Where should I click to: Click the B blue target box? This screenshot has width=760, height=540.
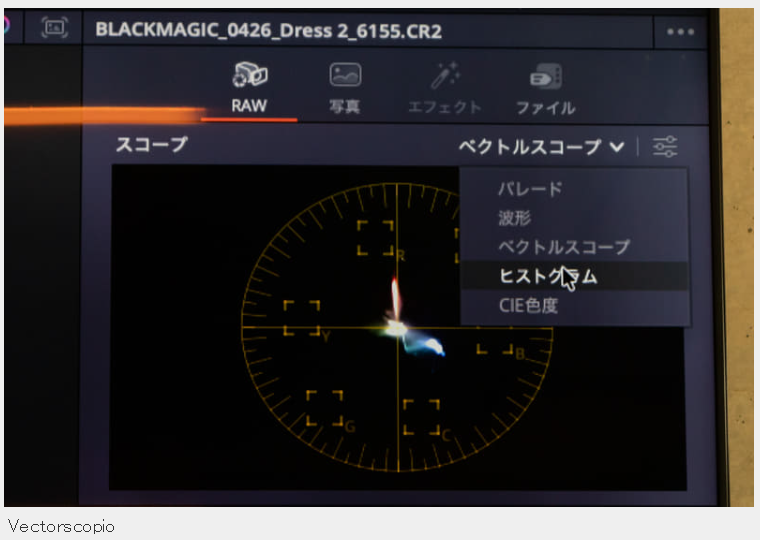[495, 341]
